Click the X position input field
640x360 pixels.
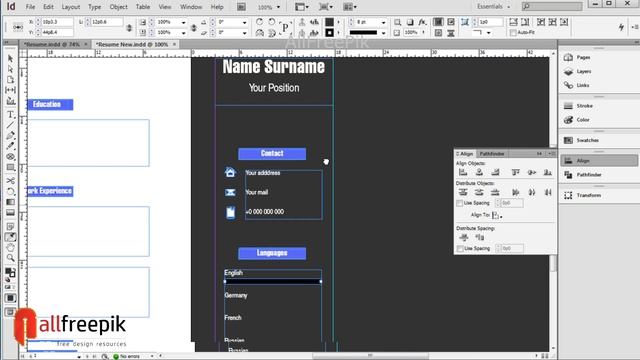(57, 22)
